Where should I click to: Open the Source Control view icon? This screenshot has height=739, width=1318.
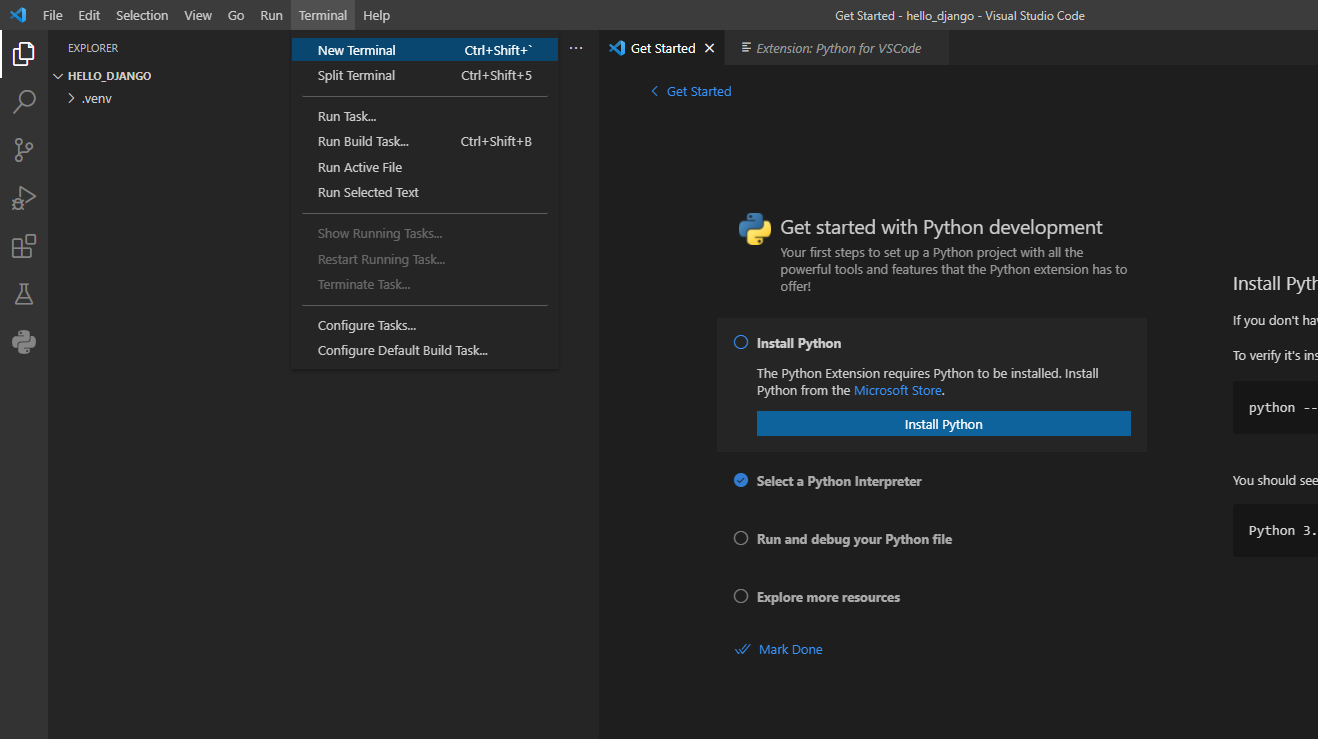pos(24,150)
